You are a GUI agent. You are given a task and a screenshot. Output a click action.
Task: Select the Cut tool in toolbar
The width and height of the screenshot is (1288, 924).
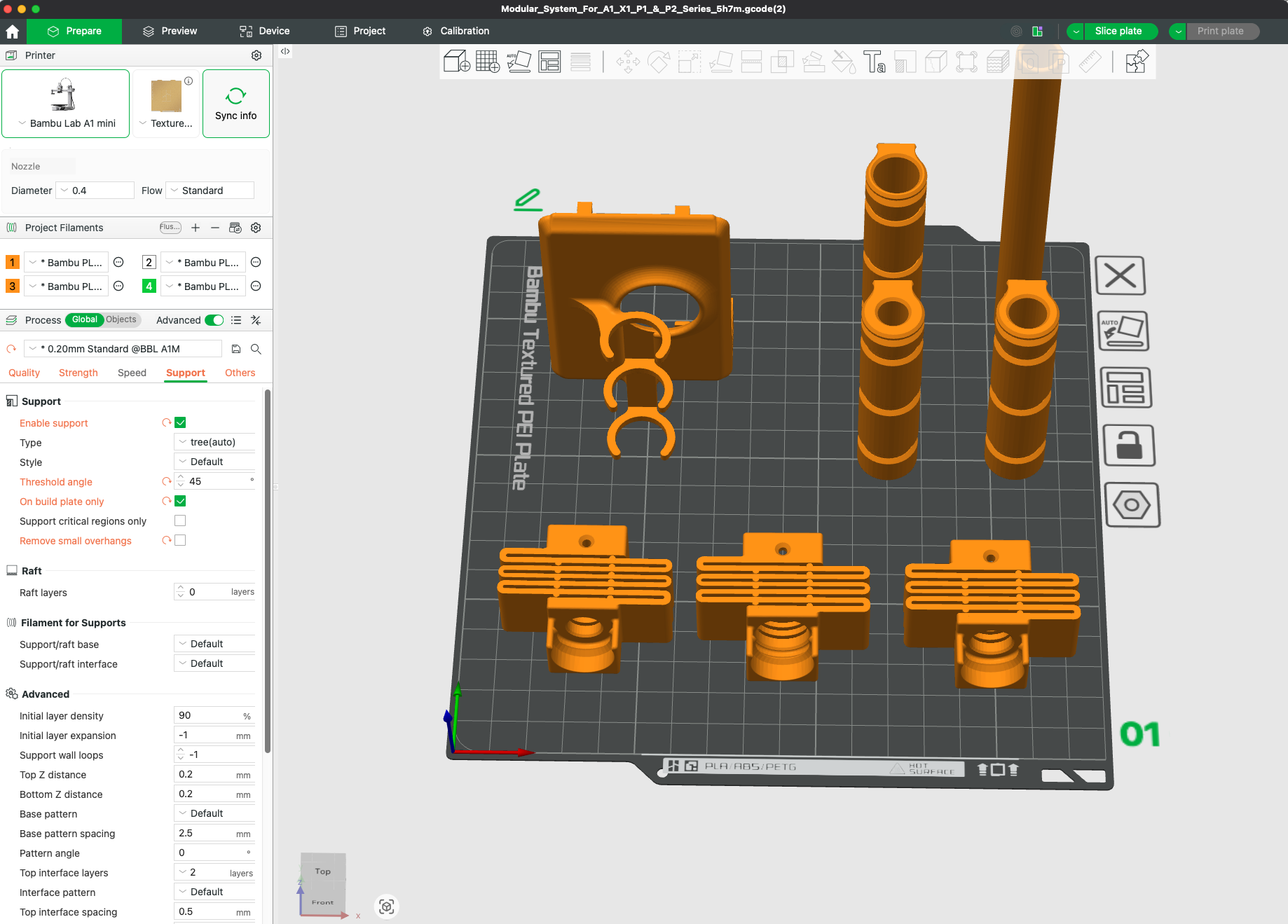751,62
